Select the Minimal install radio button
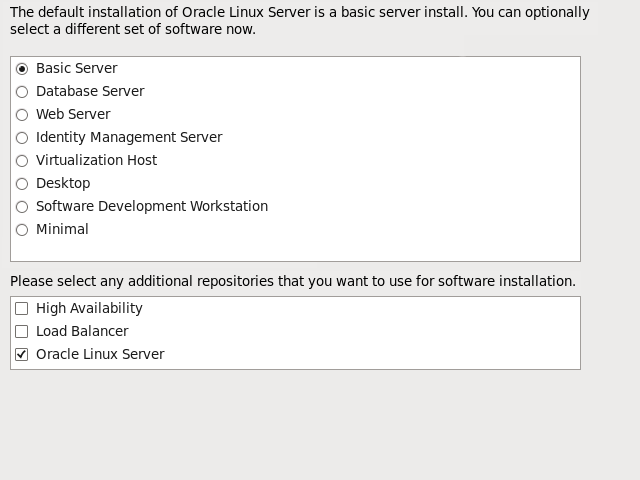640x480 pixels. coord(22,230)
